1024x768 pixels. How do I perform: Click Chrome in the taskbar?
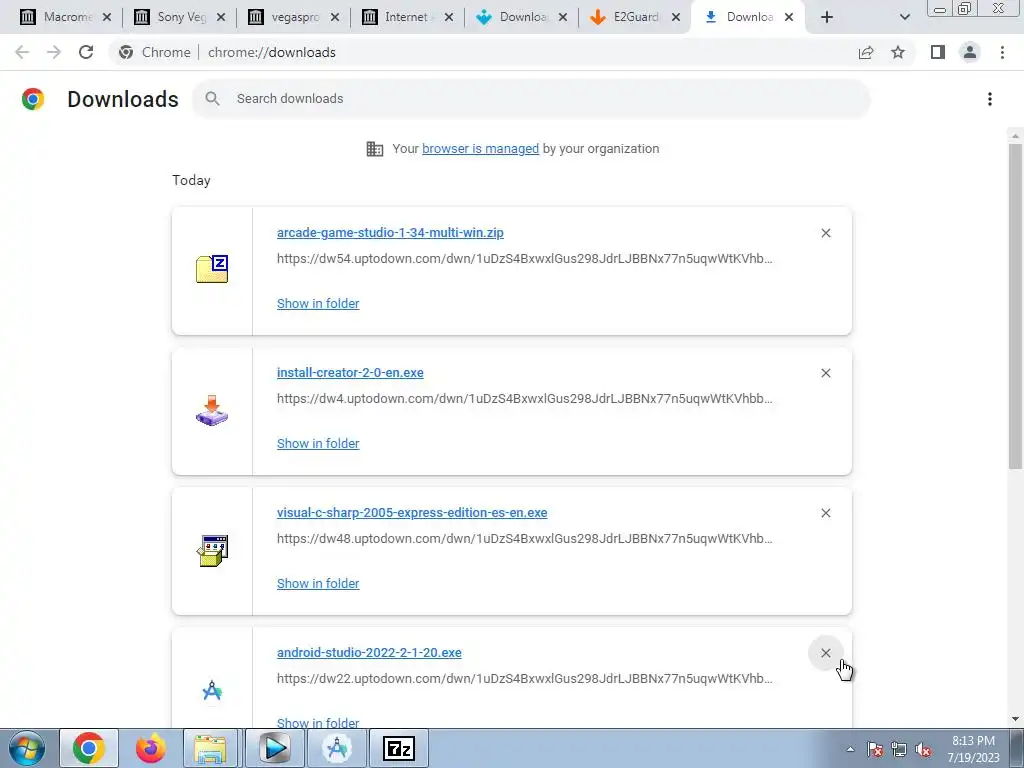[89, 748]
